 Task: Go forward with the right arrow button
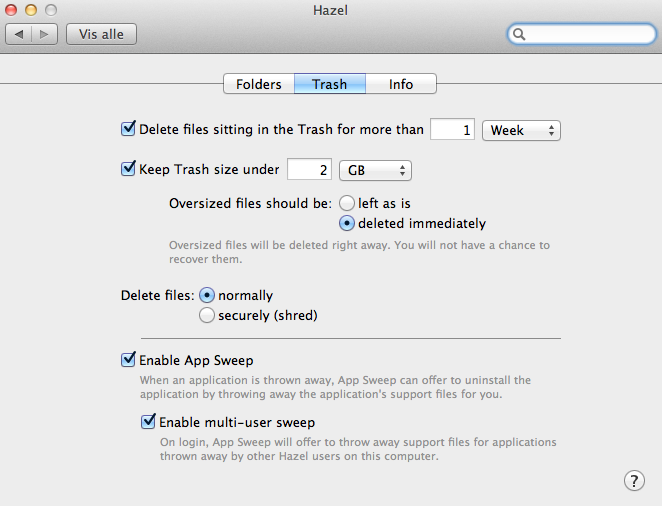coord(44,34)
